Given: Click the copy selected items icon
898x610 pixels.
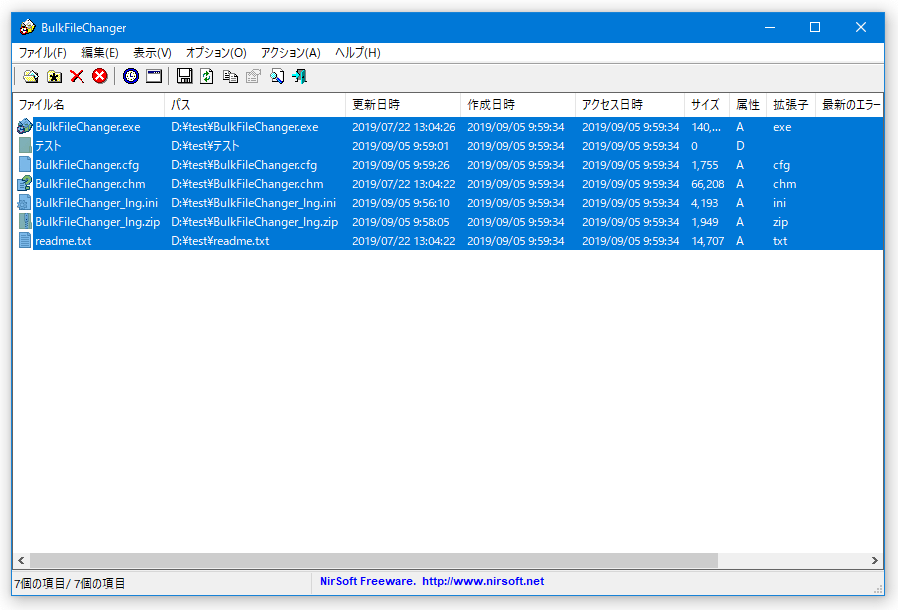Looking at the screenshot, I should (230, 76).
